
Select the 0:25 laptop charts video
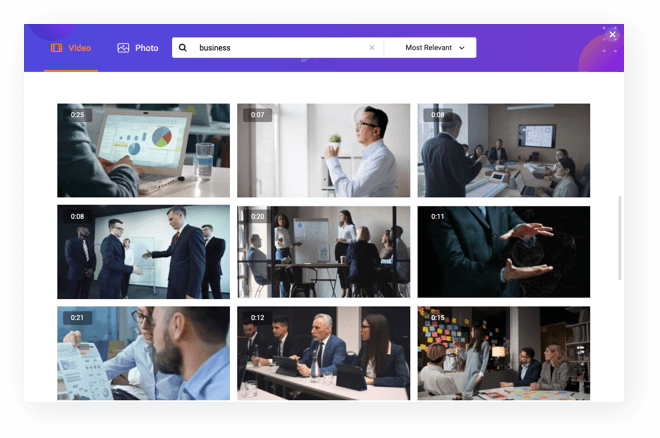click(144, 150)
